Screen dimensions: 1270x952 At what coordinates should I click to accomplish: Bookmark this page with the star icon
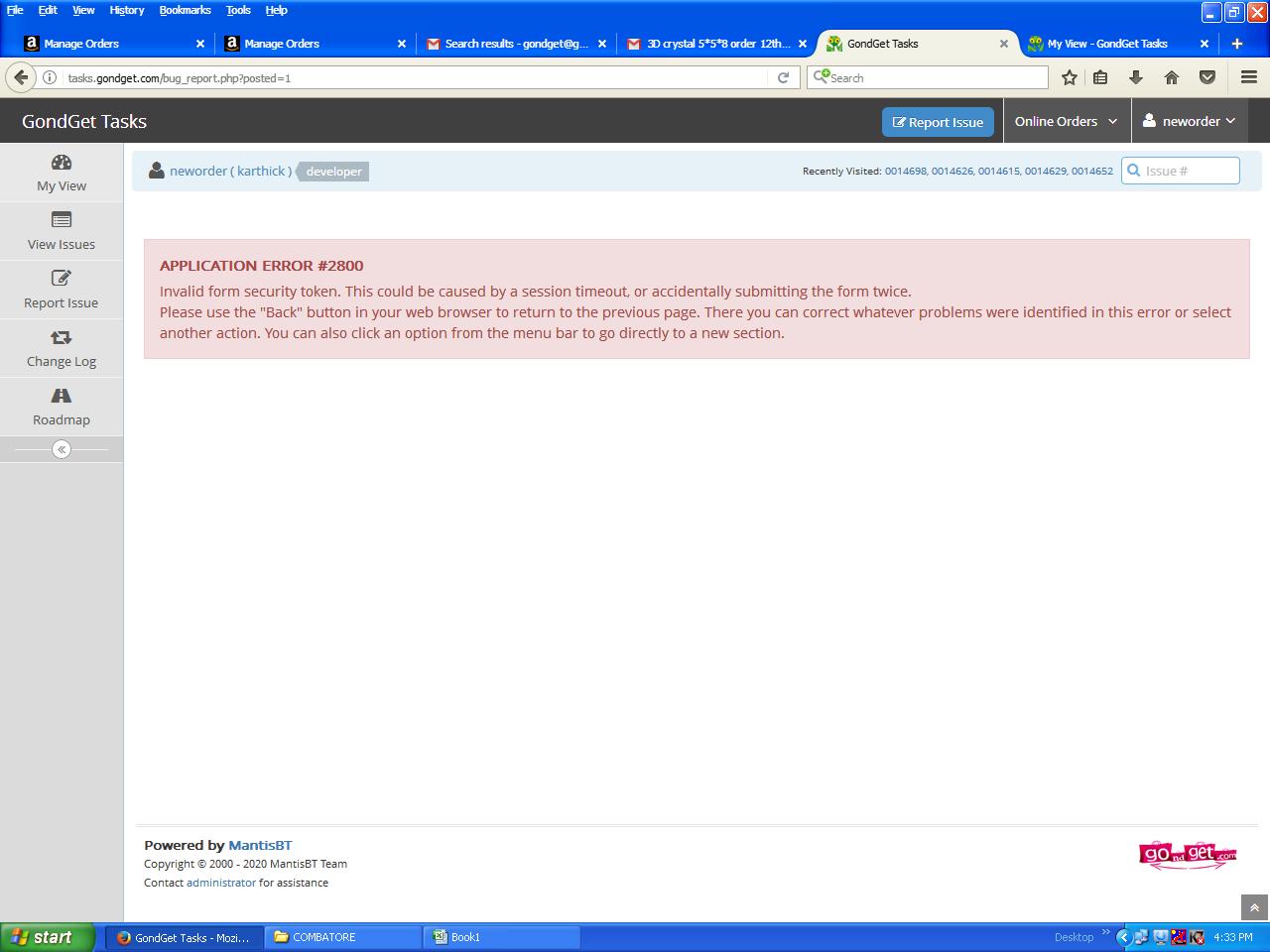click(x=1069, y=77)
